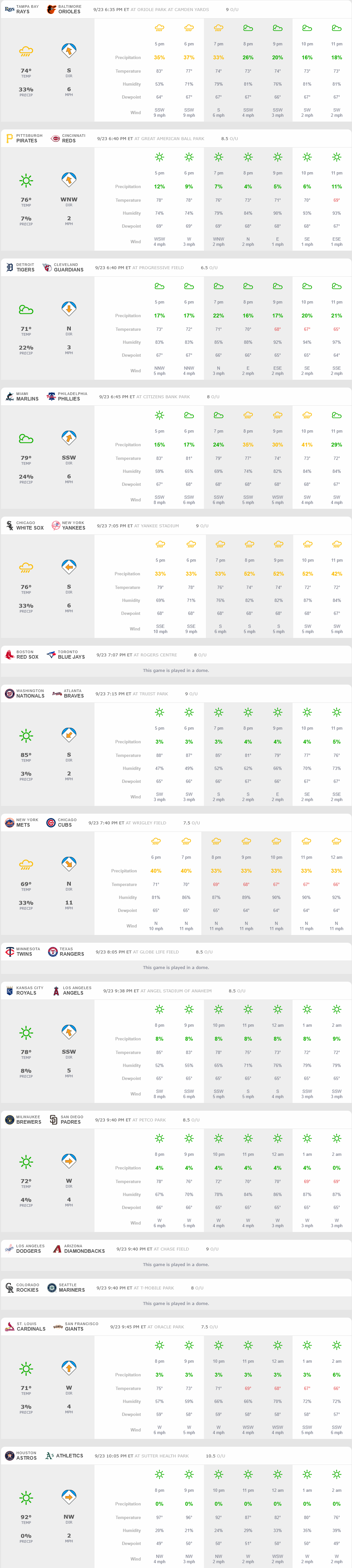Click the large cloud icon in Marlins-Phillies summary
The height and width of the screenshot is (1568, 352).
tap(26, 438)
